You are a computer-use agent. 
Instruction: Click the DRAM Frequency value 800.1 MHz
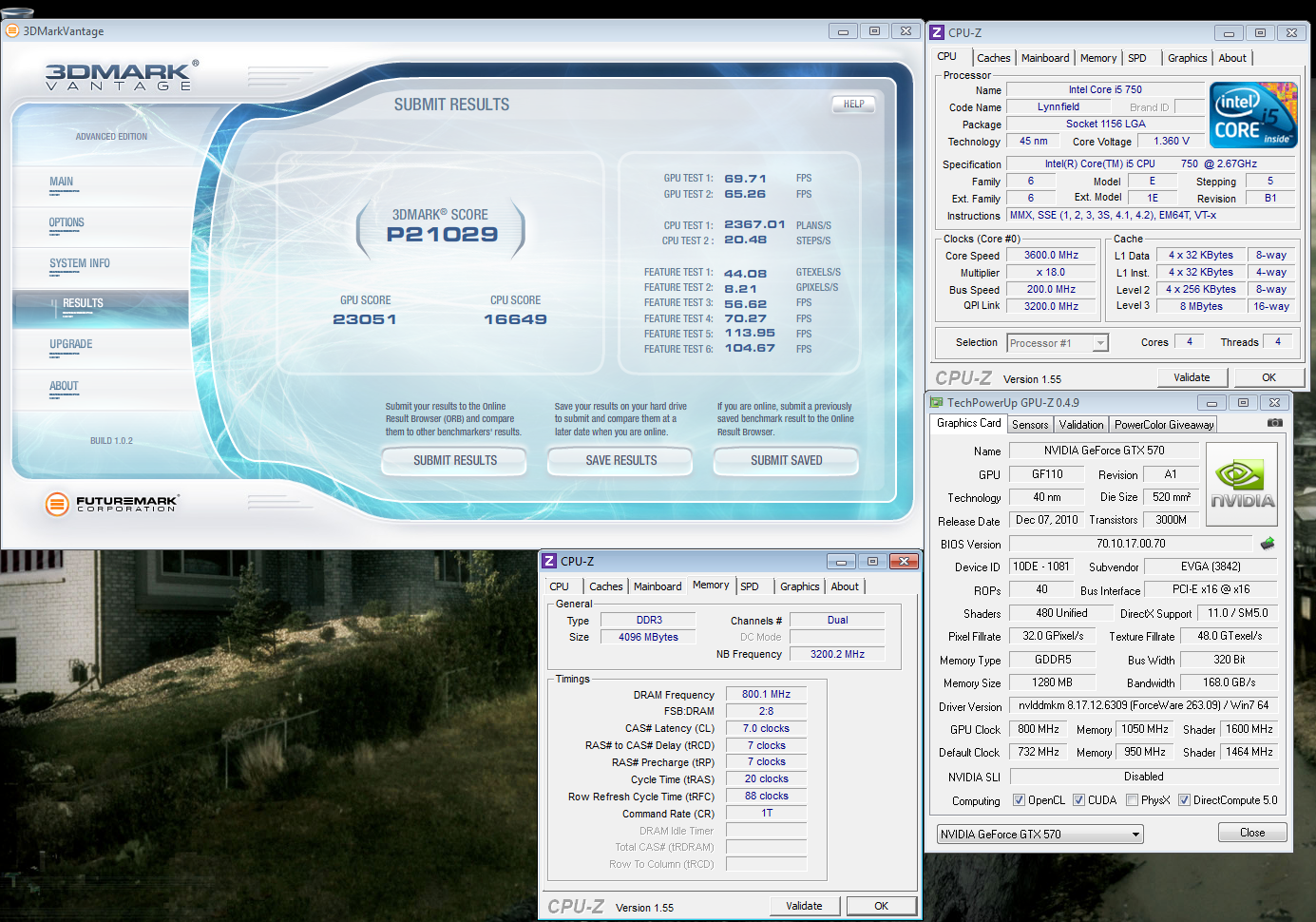pyautogui.click(x=766, y=695)
